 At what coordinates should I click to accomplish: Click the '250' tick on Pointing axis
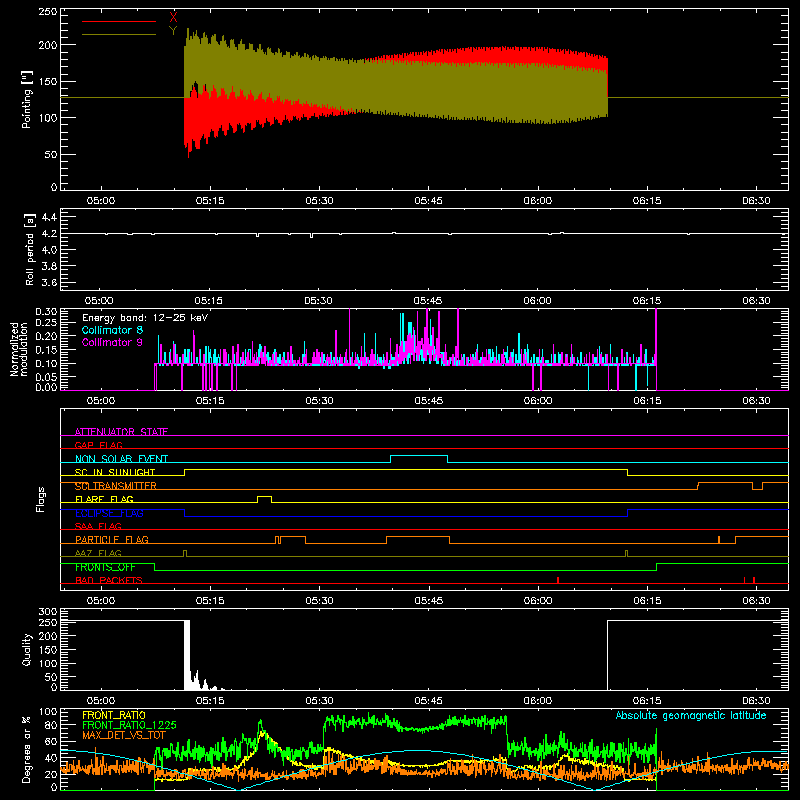point(48,12)
